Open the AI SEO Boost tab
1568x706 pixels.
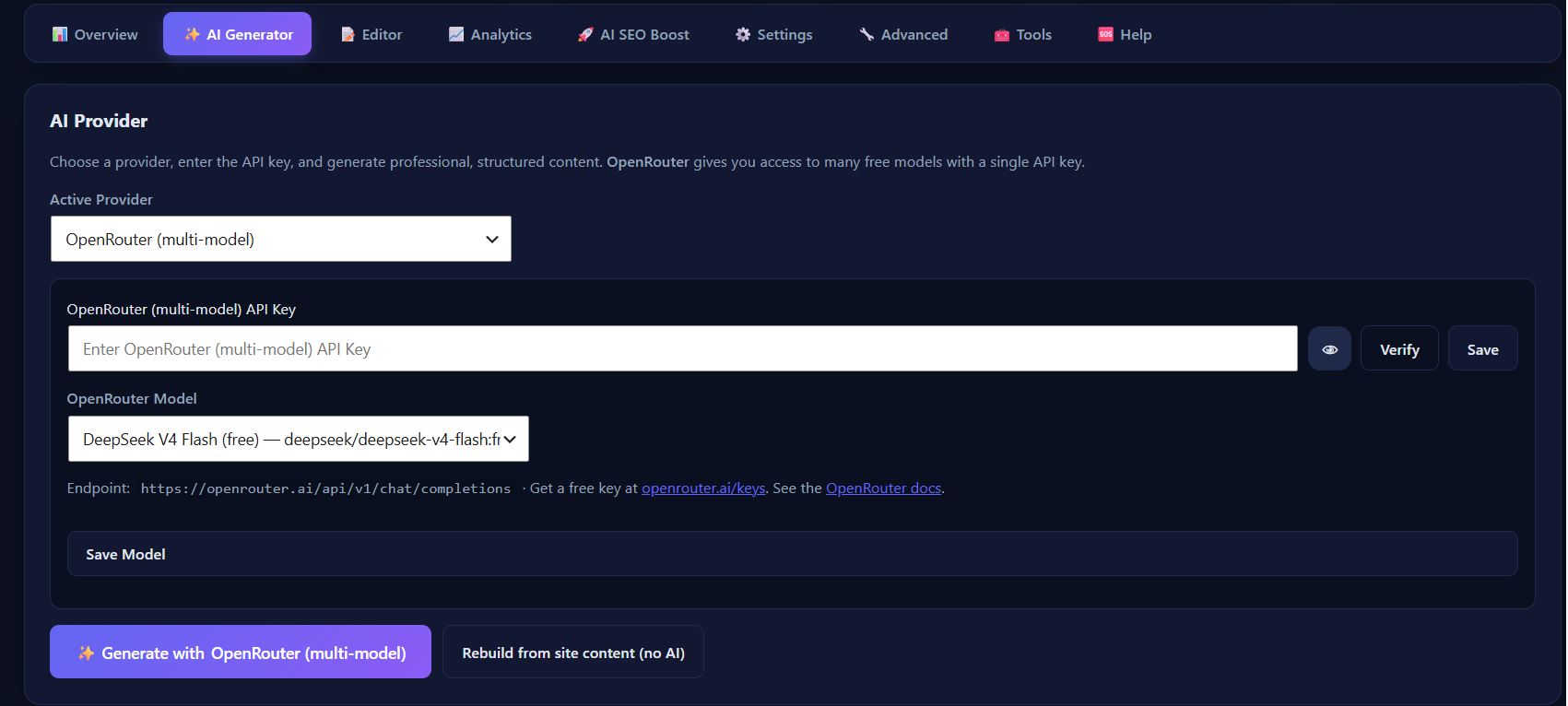pos(633,34)
